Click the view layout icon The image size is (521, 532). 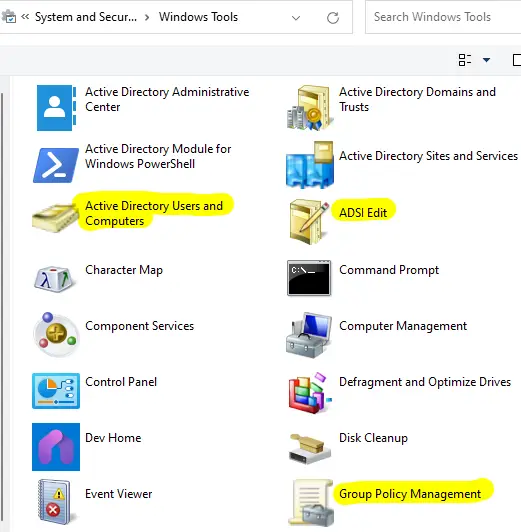(x=465, y=60)
